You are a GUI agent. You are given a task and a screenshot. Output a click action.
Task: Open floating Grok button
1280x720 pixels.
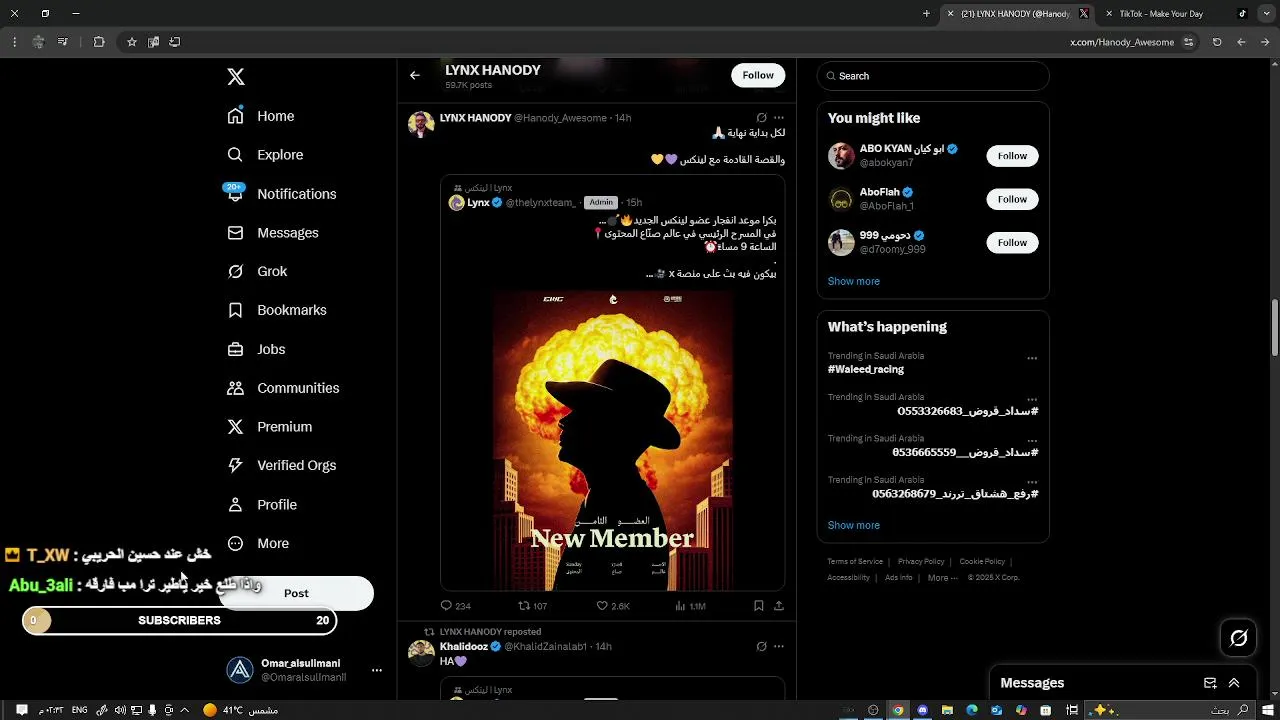coord(1239,638)
